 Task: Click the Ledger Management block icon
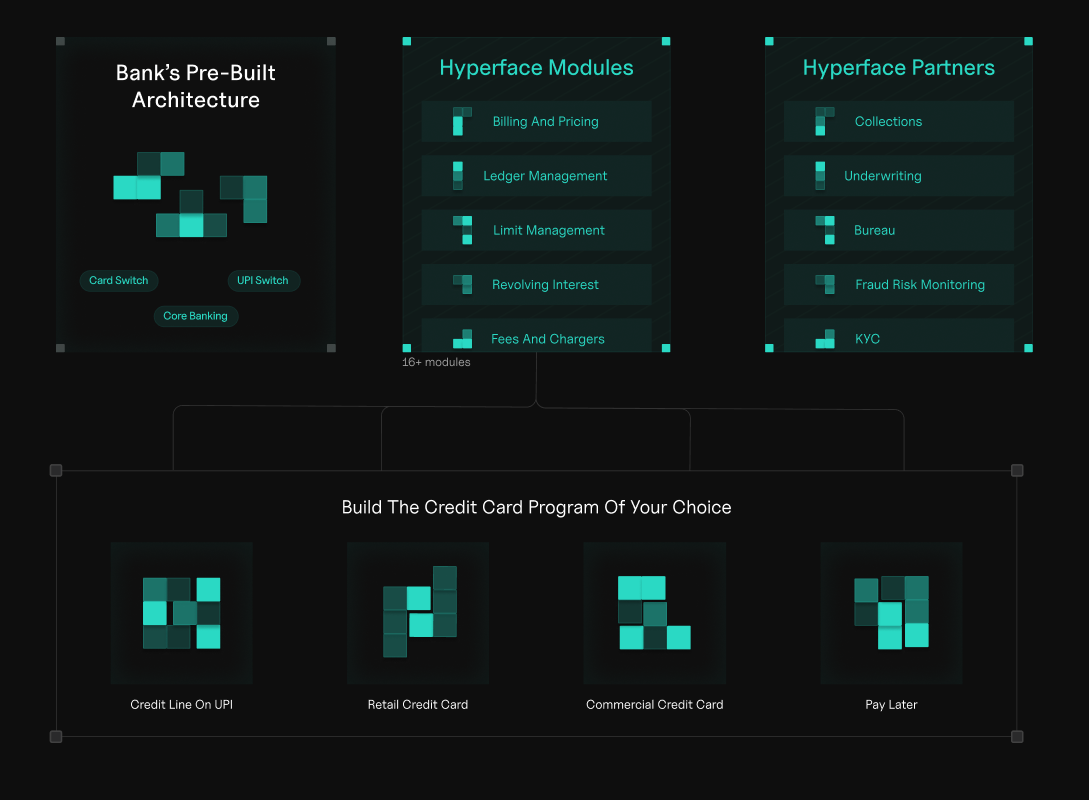(458, 176)
